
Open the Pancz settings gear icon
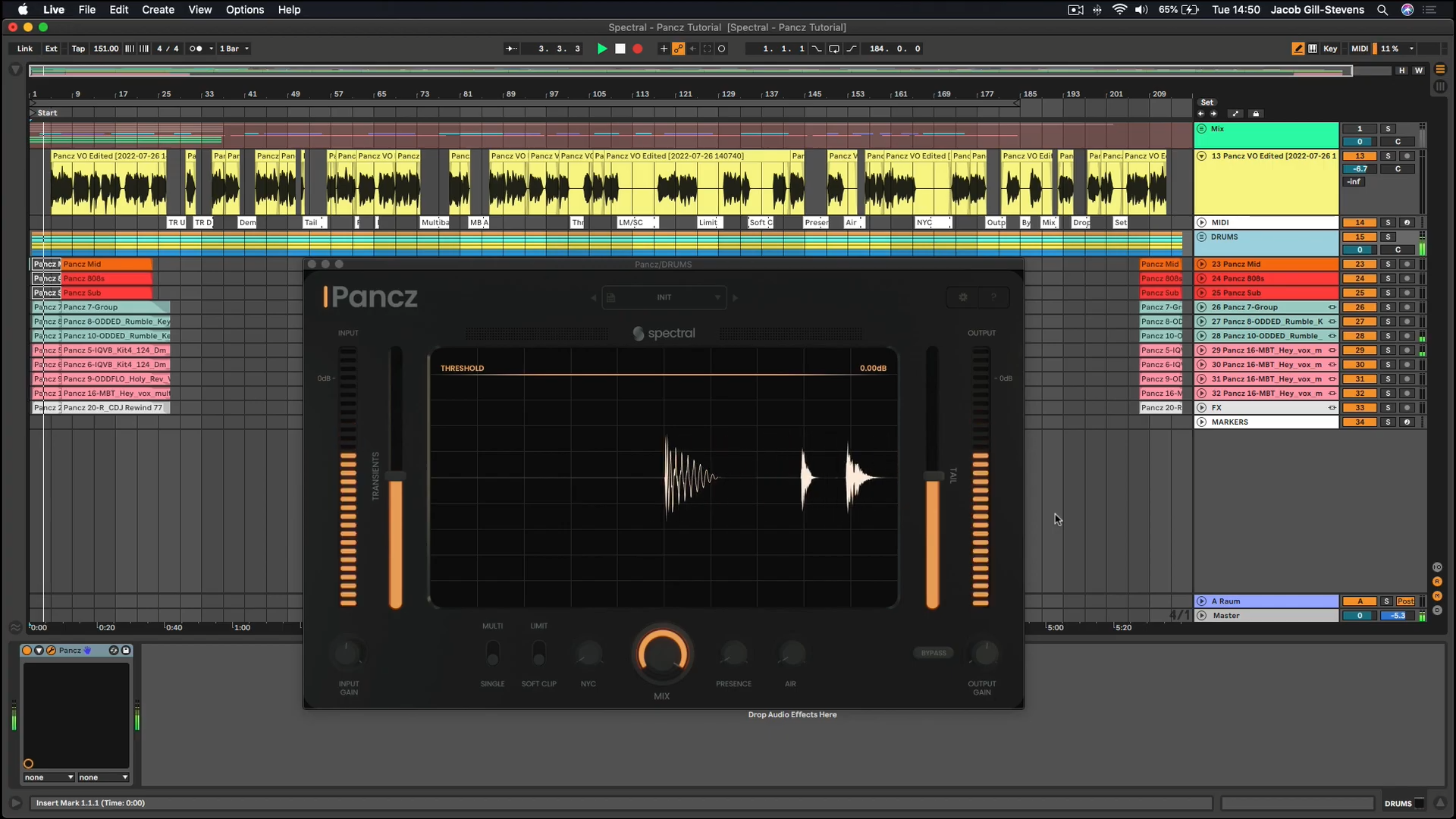click(x=963, y=297)
